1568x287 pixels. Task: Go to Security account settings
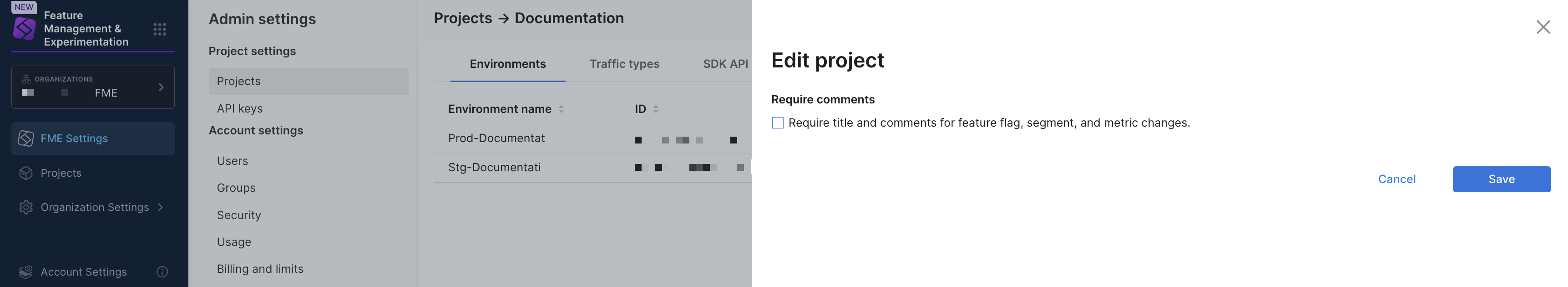(x=238, y=215)
